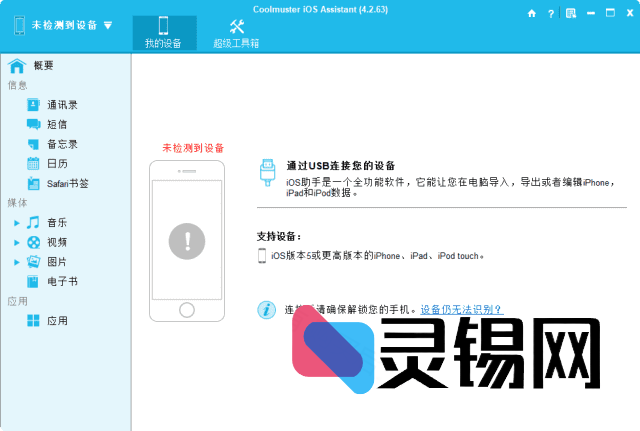This screenshot has height=431, width=640.
Task: Click the home icon in title bar
Action: point(531,13)
